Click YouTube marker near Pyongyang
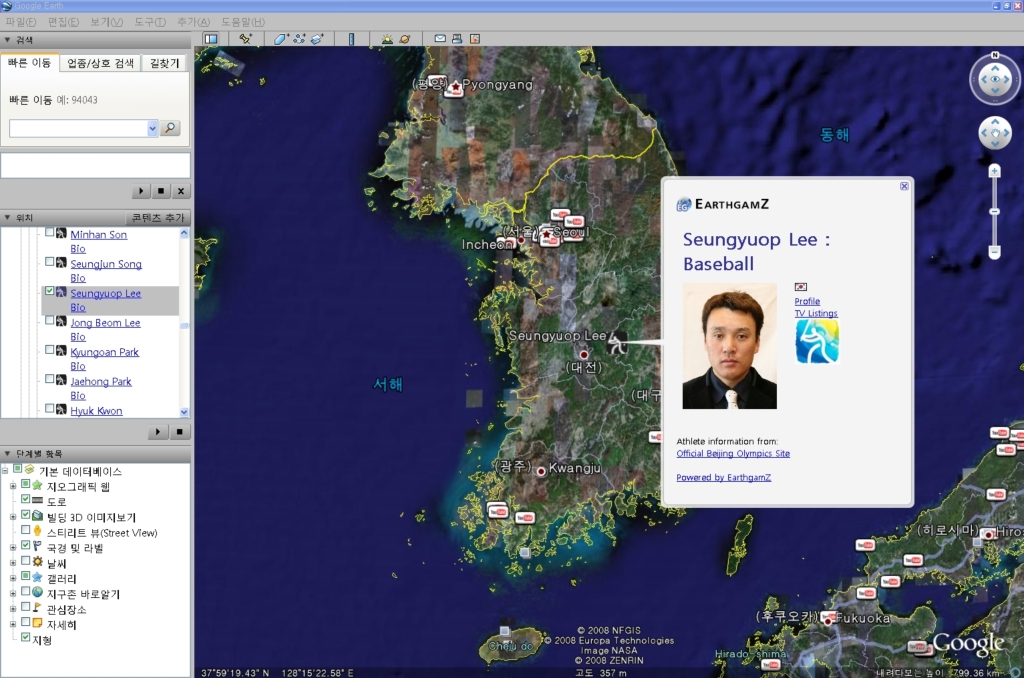The width and height of the screenshot is (1024, 678). click(453, 91)
